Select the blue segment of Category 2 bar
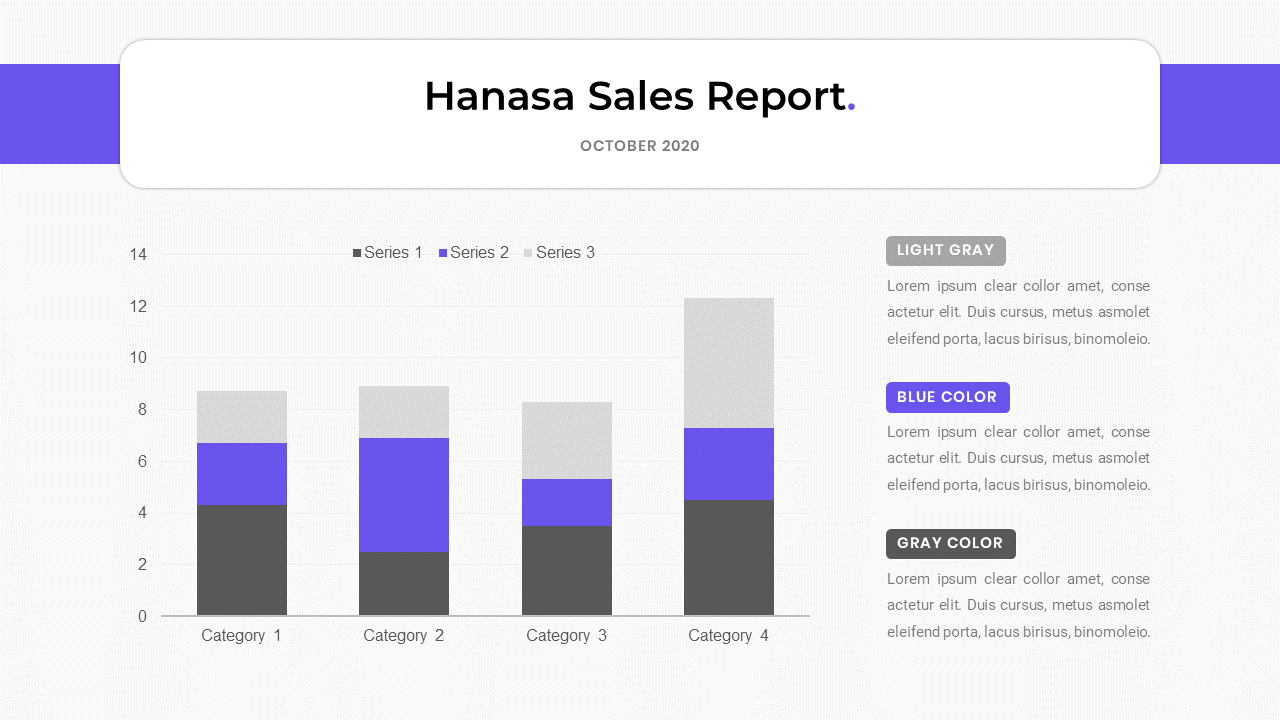This screenshot has height=720, width=1280. (x=404, y=494)
